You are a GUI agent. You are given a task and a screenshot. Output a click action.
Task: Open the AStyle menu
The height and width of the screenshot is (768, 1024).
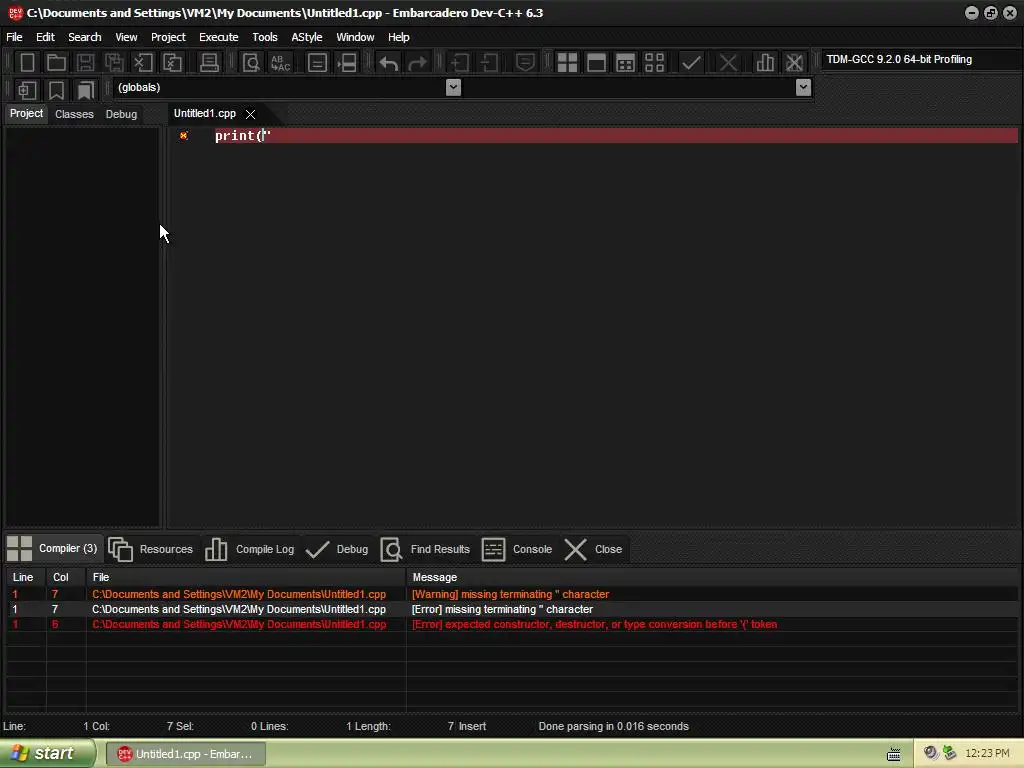pyautogui.click(x=307, y=37)
